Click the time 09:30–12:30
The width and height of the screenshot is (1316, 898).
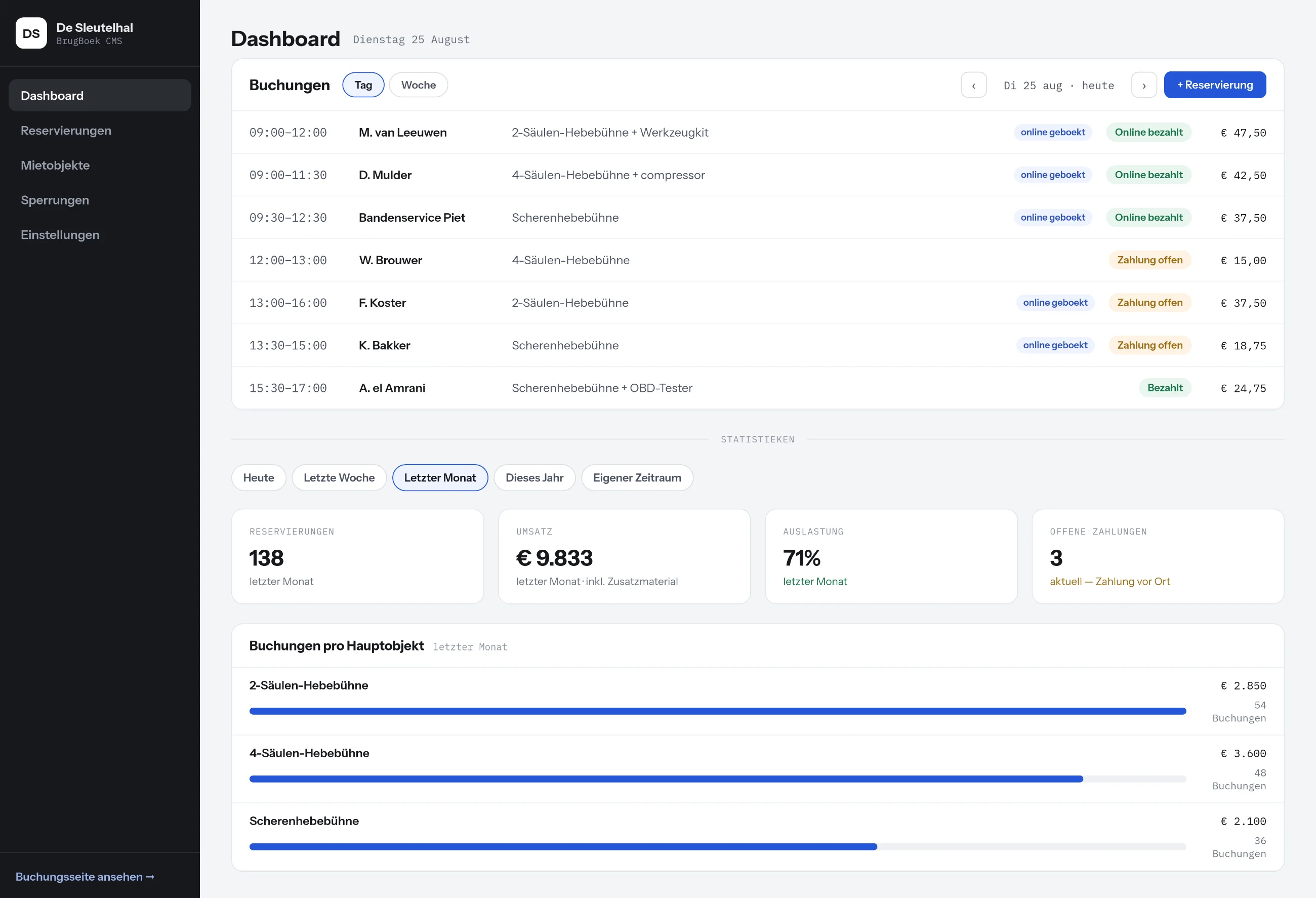pyautogui.click(x=287, y=218)
